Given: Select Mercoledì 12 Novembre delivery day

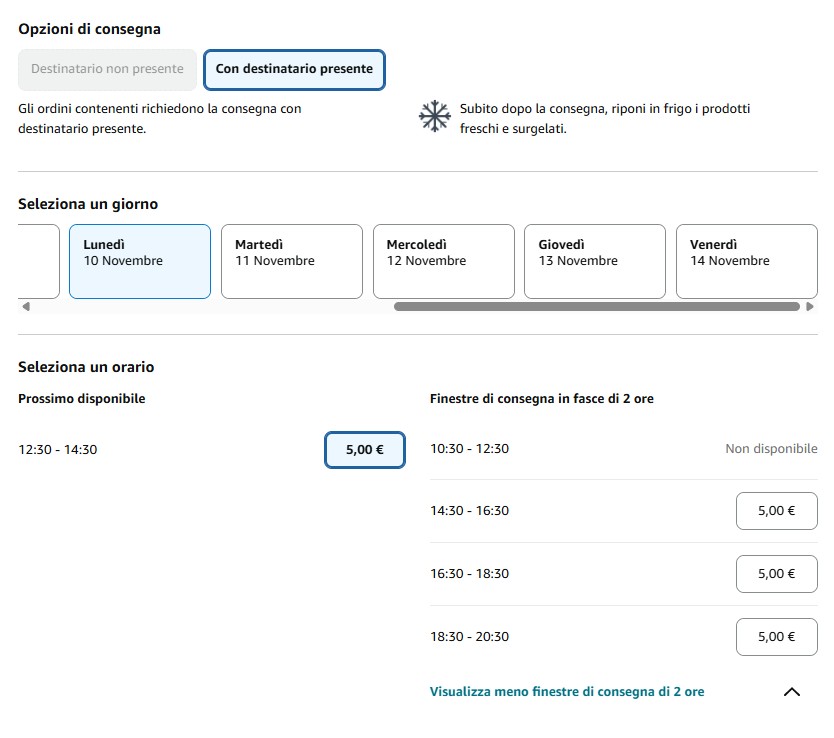Looking at the screenshot, I should [443, 261].
